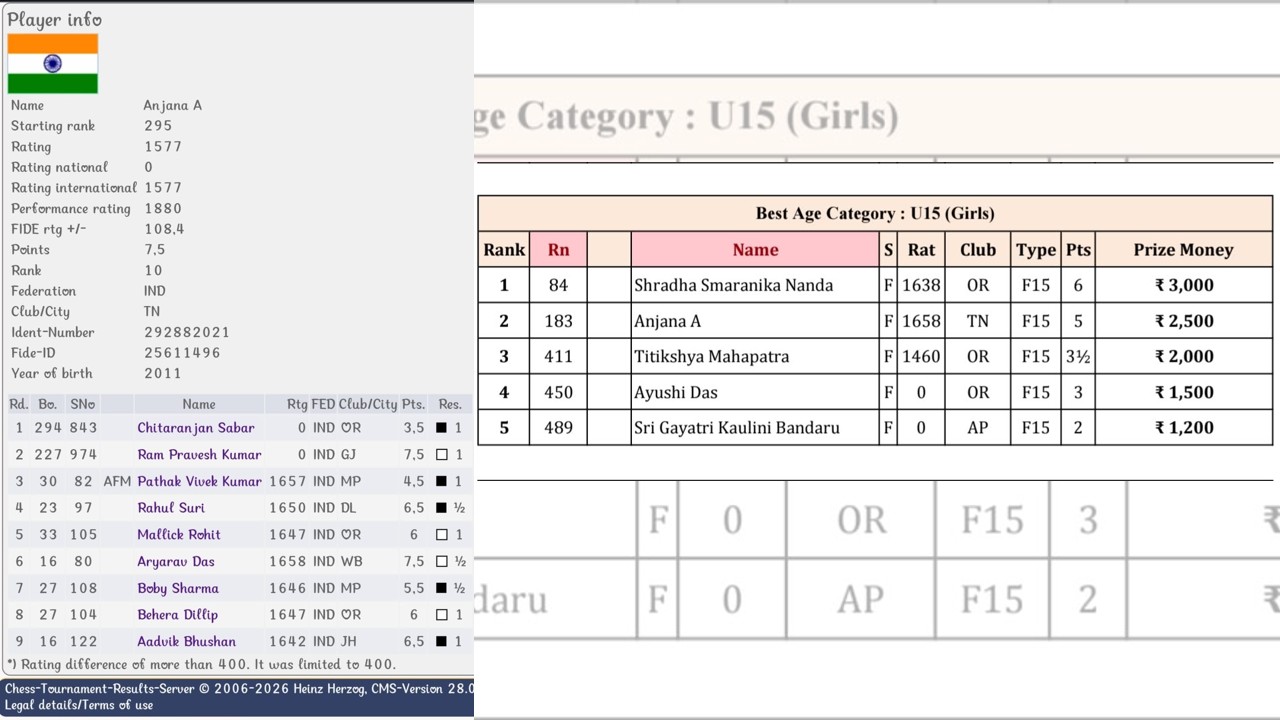Click the Type column header

1036,250
